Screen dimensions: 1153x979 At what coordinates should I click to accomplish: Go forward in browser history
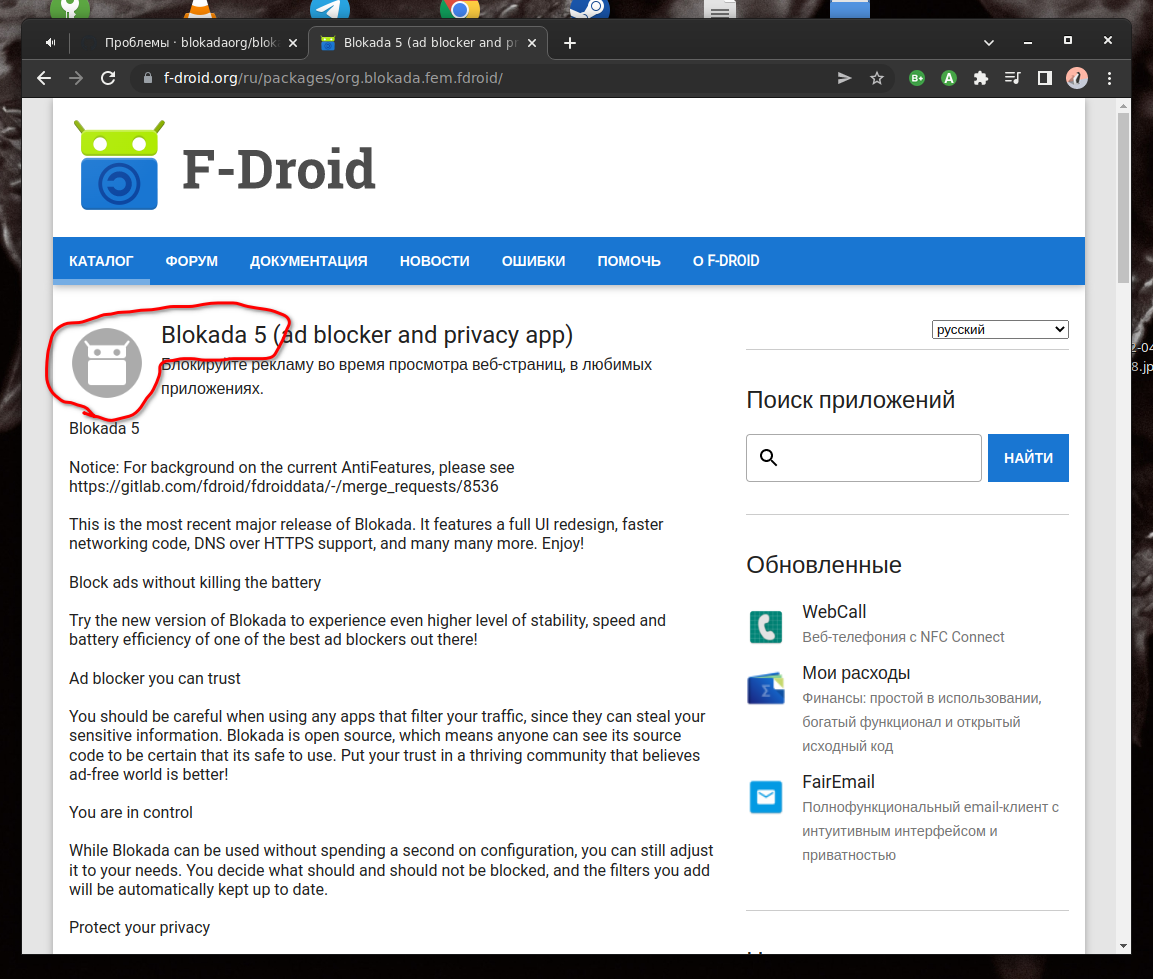76,78
